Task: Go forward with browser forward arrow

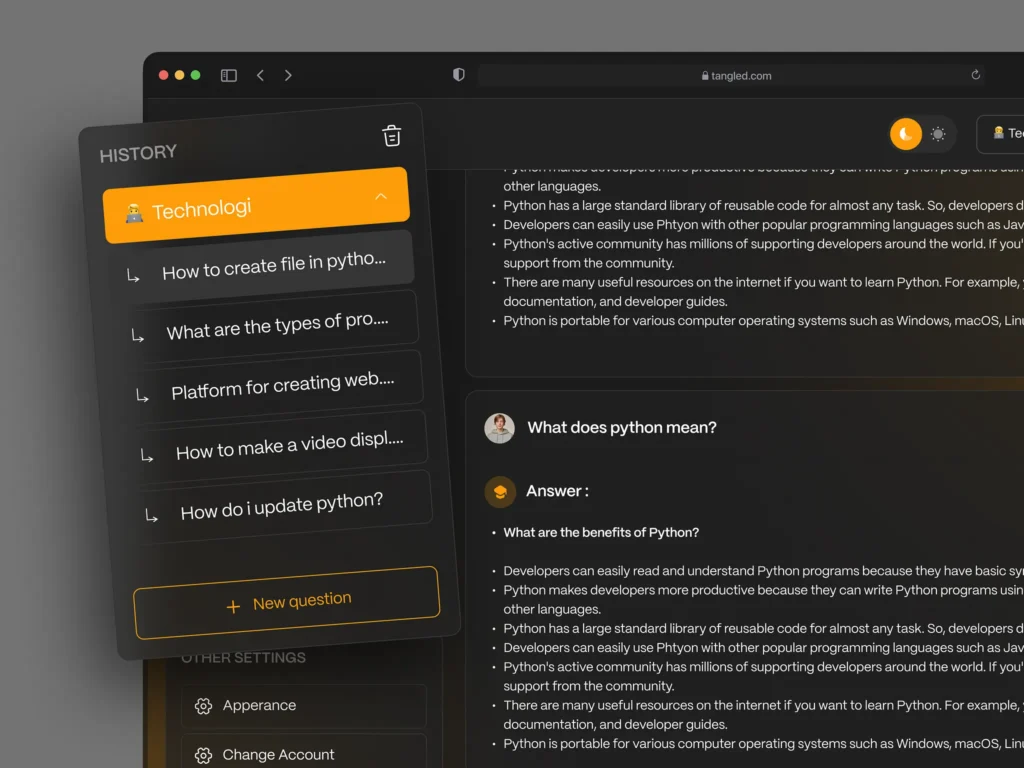Action: tap(288, 75)
